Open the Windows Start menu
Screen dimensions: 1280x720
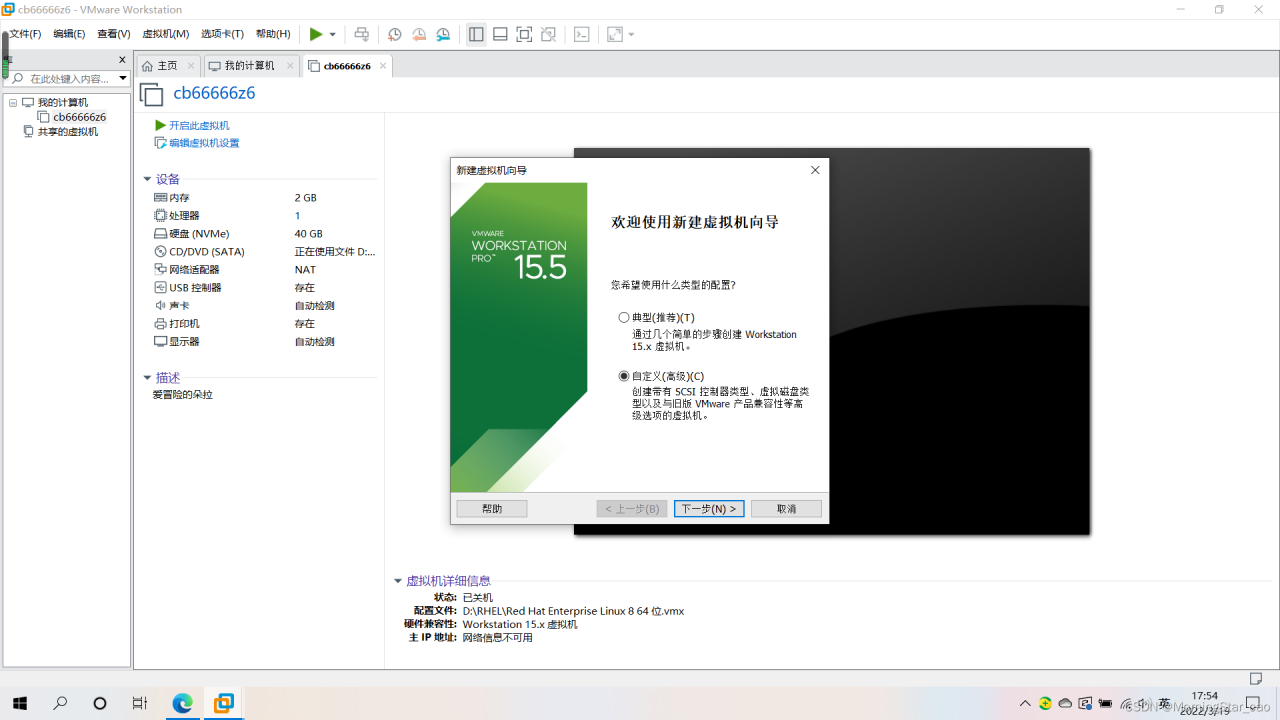(20, 703)
